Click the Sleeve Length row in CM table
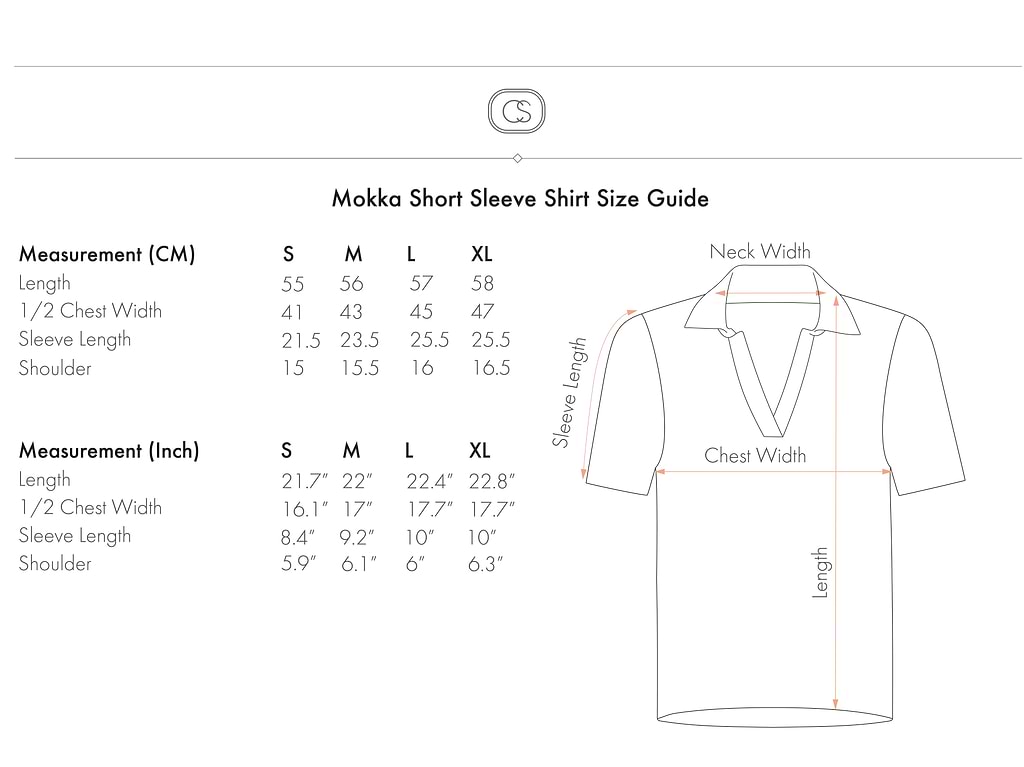The image size is (1024, 767). click(75, 339)
